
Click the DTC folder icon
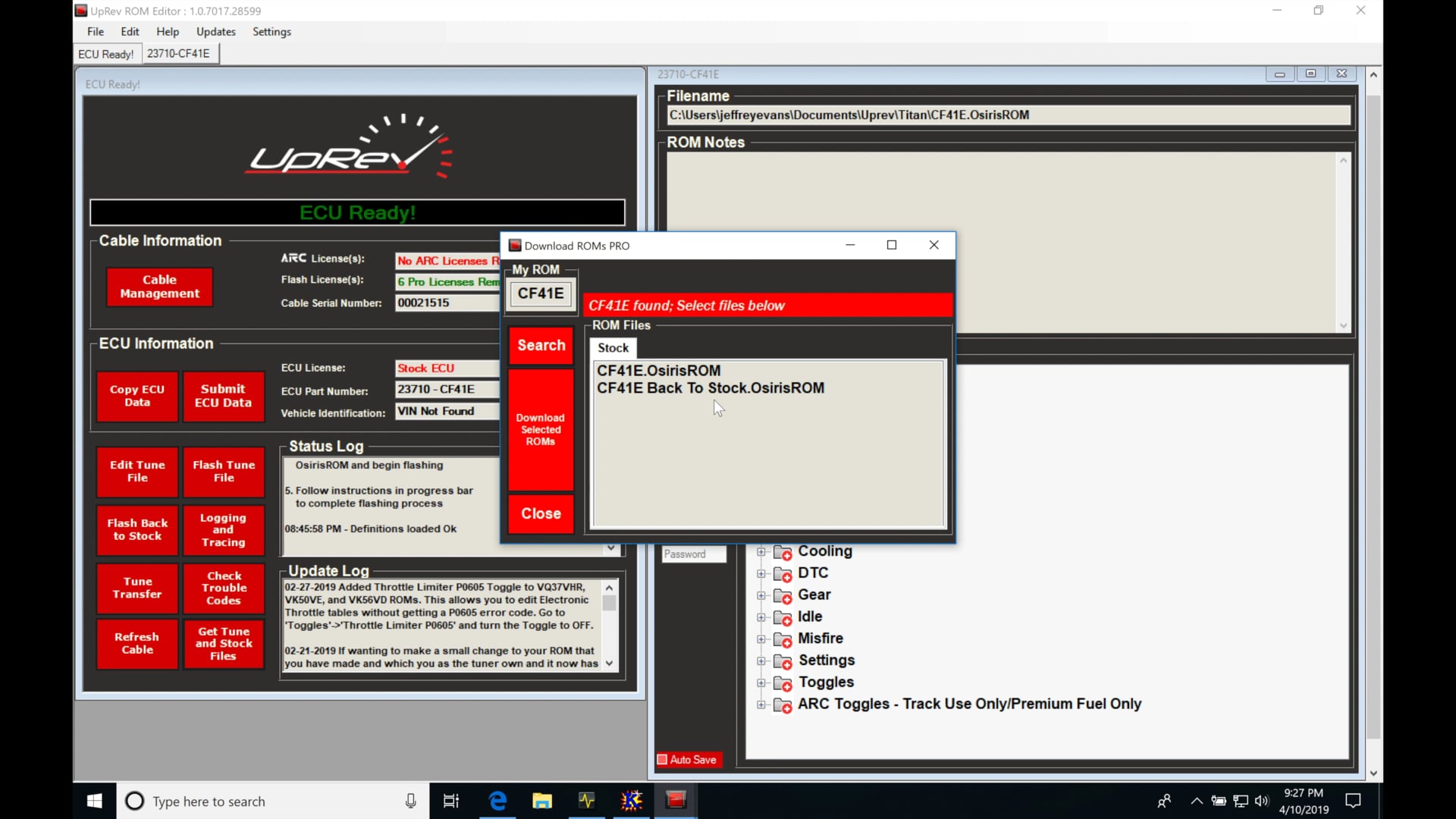784,573
